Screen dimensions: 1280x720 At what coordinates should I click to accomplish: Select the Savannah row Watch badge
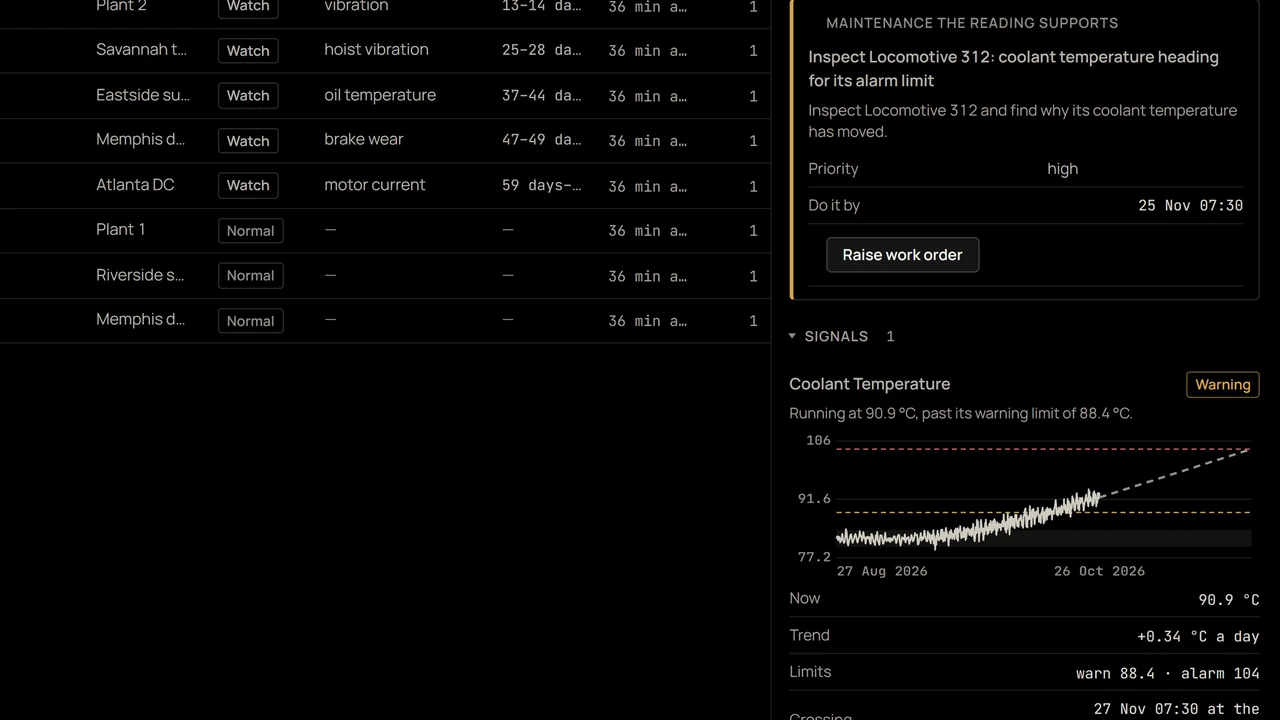pyautogui.click(x=248, y=50)
